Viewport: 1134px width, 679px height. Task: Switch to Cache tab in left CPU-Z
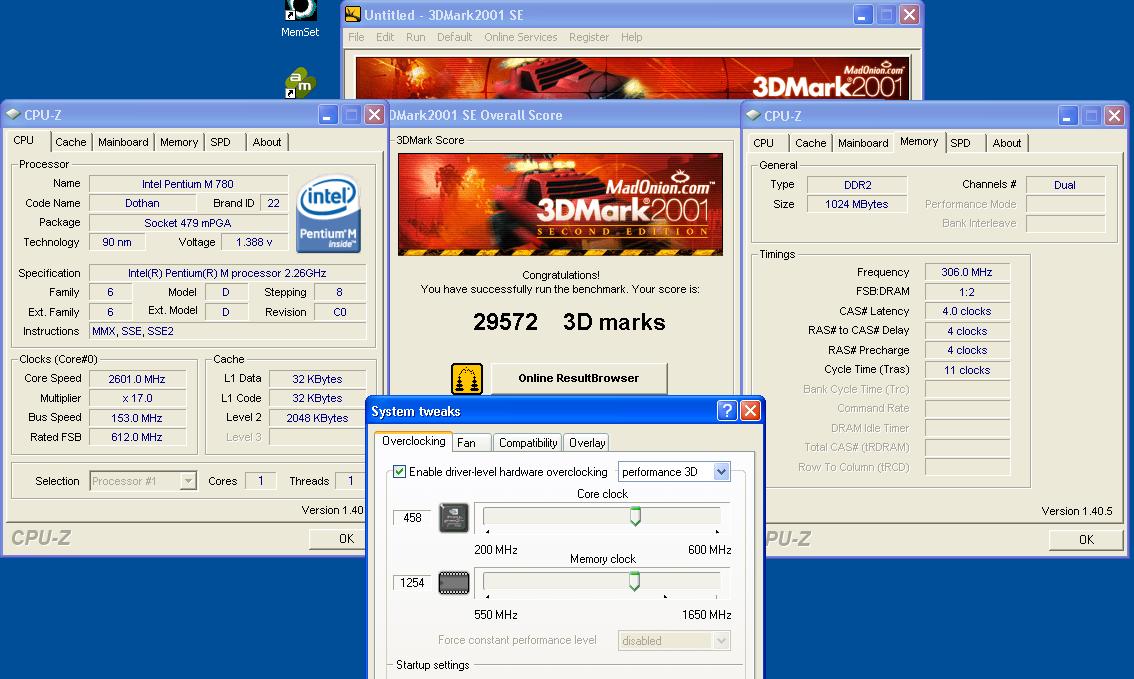coord(71,142)
